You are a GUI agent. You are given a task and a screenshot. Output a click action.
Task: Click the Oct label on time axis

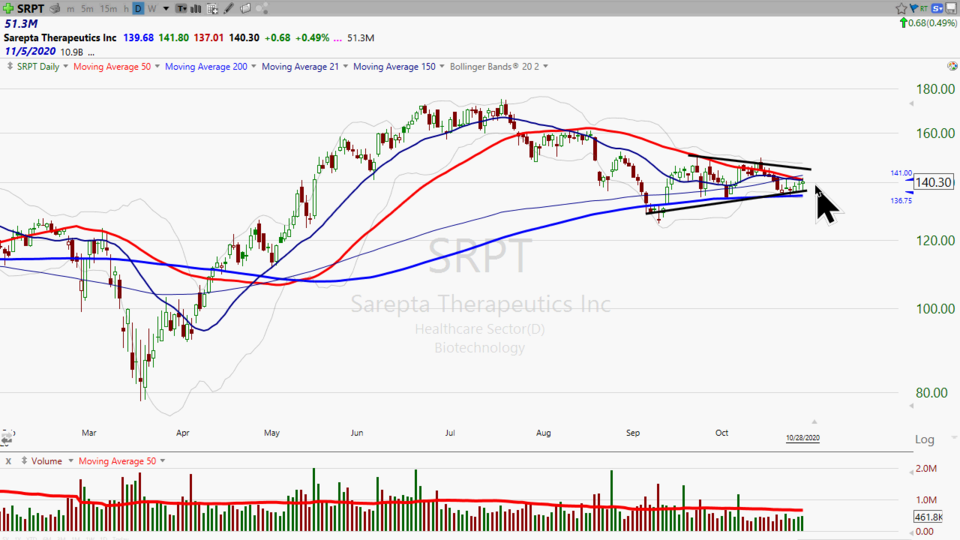pos(722,432)
